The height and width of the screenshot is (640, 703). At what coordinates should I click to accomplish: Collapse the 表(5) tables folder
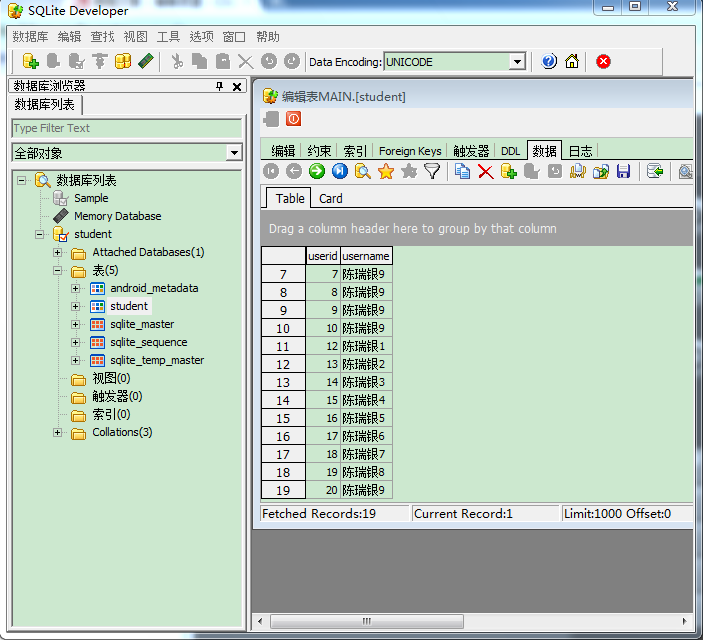[x=57, y=270]
